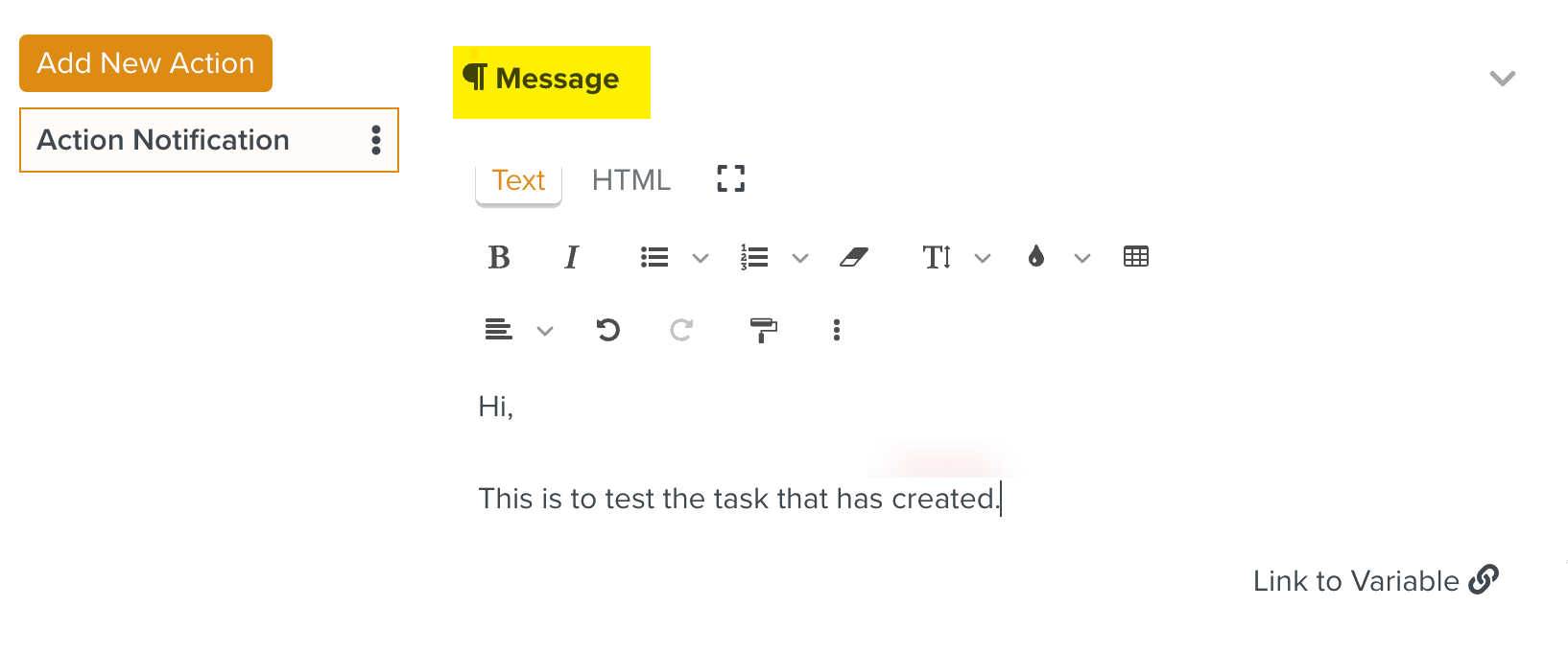This screenshot has height=654, width=1568.
Task: Apply bold formatting in the editor
Action: pos(498,257)
